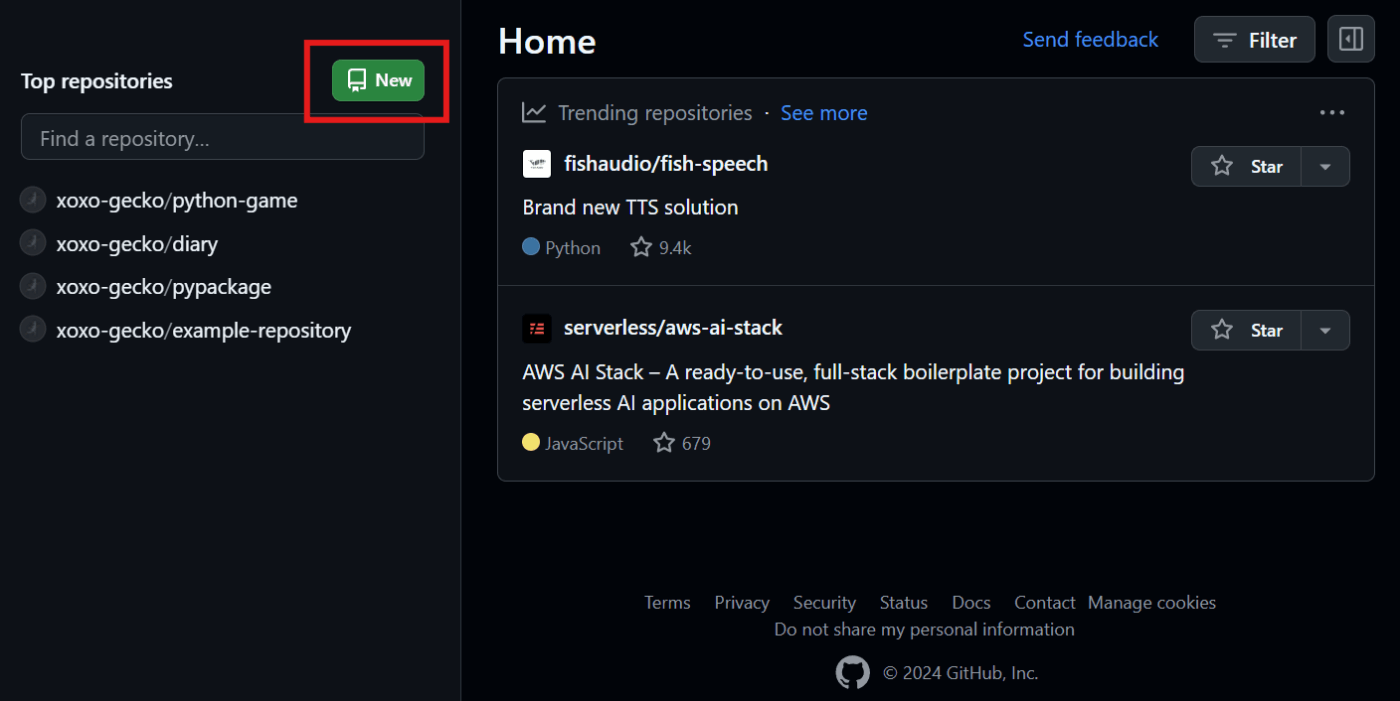Open the Contact footer link
This screenshot has height=701, width=1400.
tap(1044, 603)
